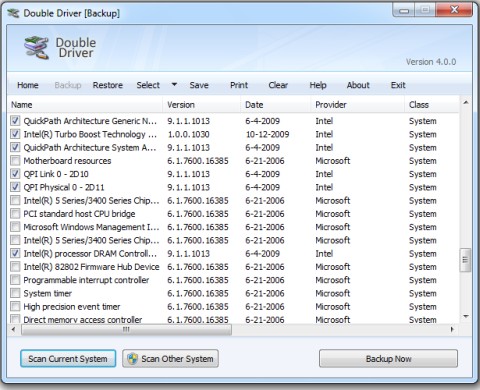Minimize the Double Driver window
Screen dimensions: 480x390
[404, 10]
